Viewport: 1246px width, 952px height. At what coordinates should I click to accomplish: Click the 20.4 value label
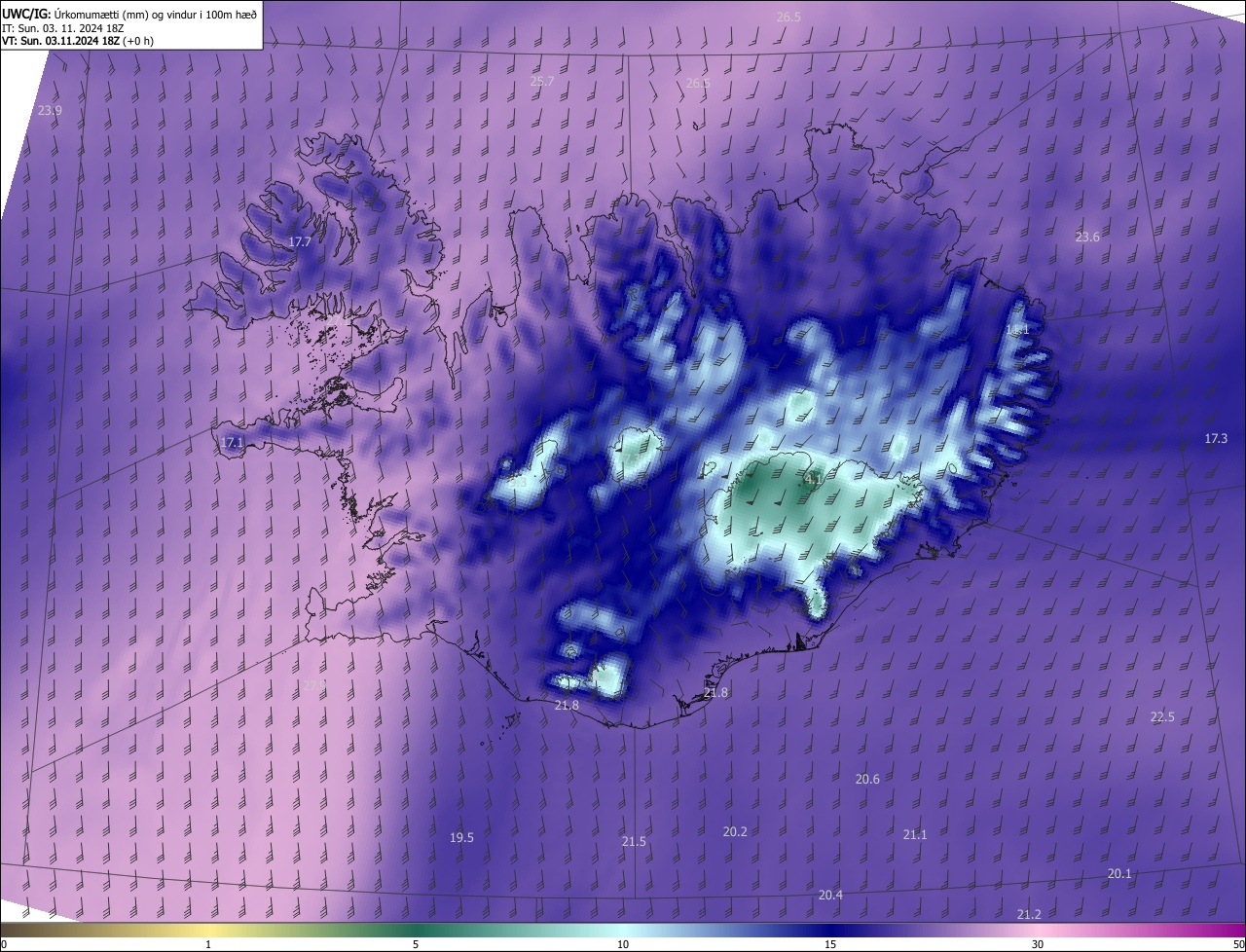pos(830,896)
